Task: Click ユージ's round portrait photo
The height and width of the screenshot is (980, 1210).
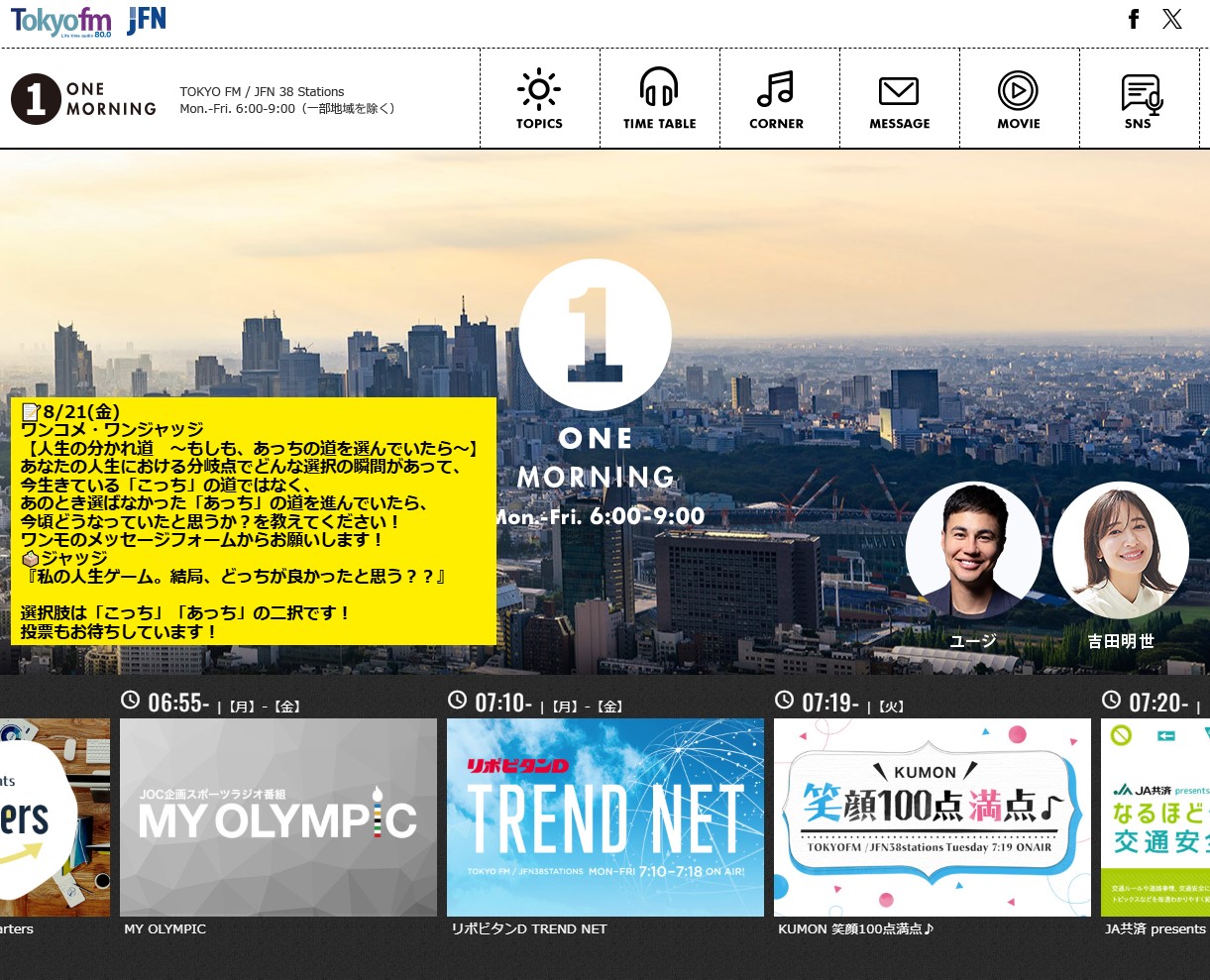Action: pos(973,550)
